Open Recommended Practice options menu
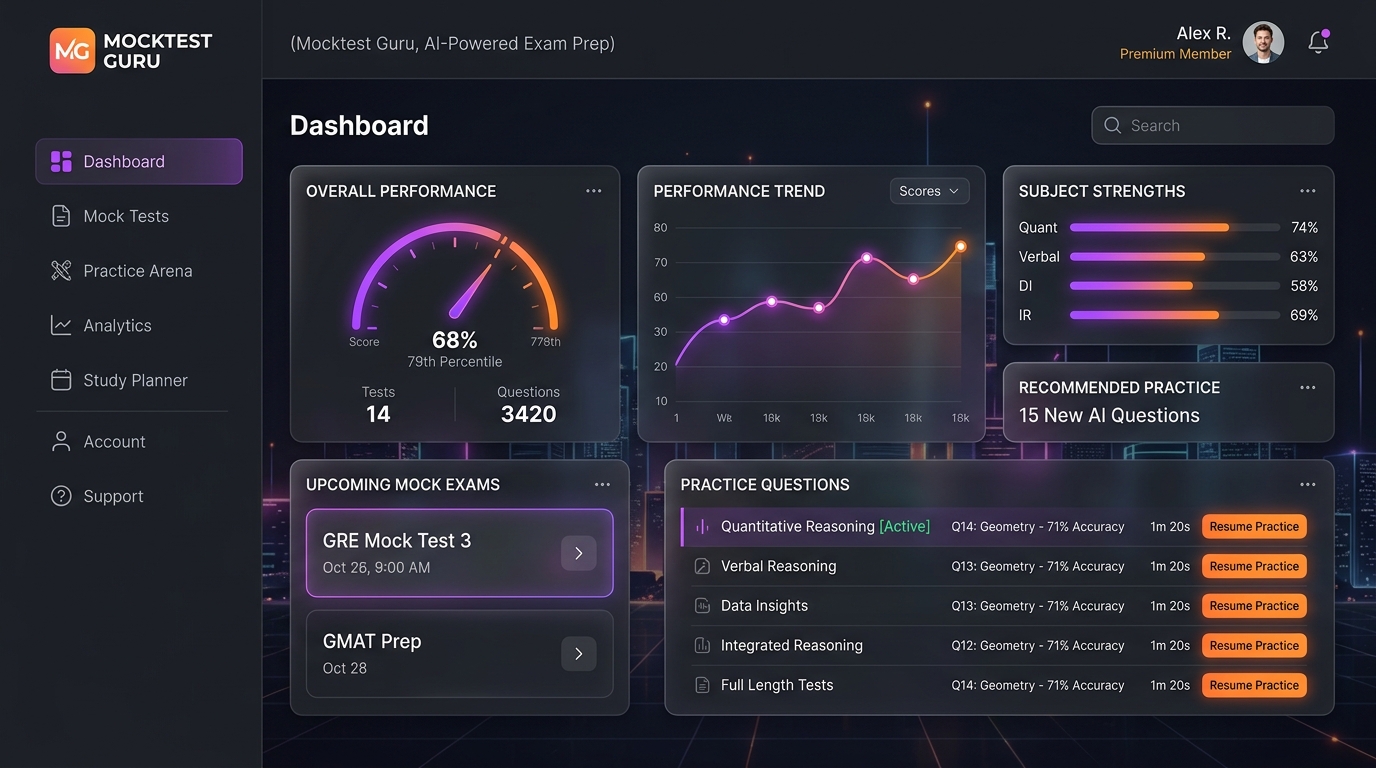The image size is (1376, 768). coord(1307,387)
